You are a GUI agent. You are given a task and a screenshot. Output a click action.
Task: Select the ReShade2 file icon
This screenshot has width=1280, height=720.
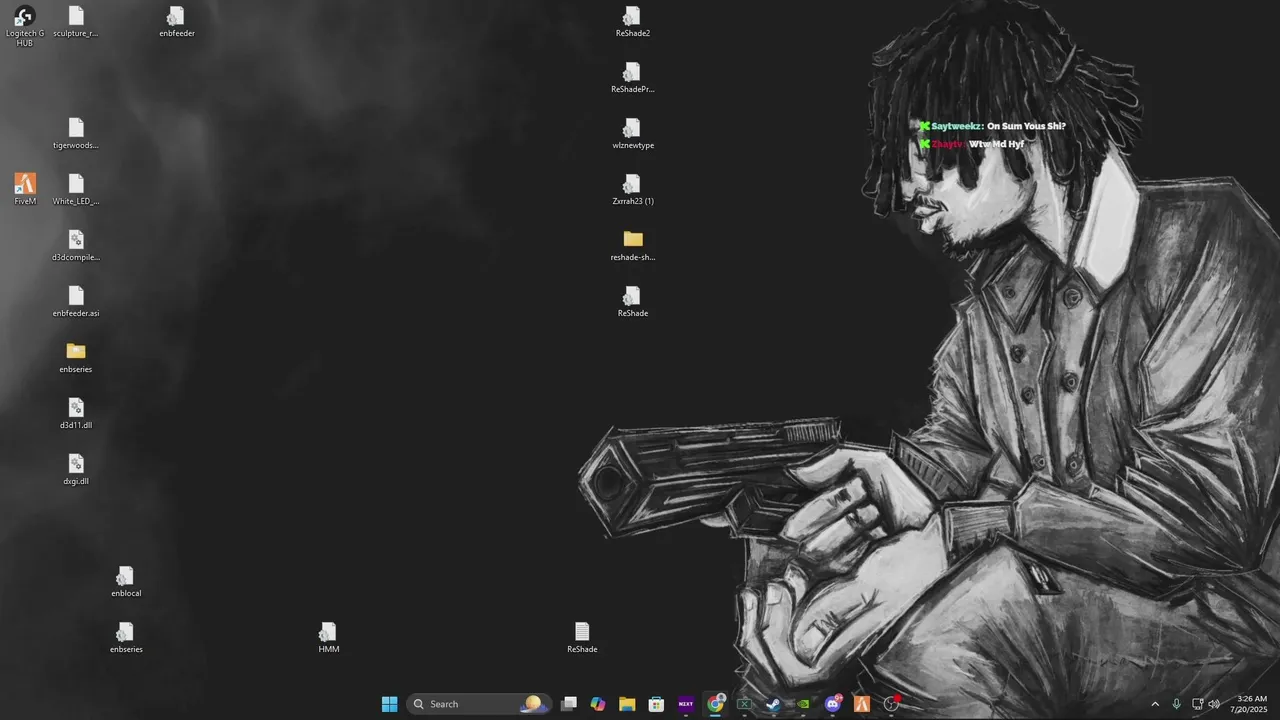click(x=633, y=22)
